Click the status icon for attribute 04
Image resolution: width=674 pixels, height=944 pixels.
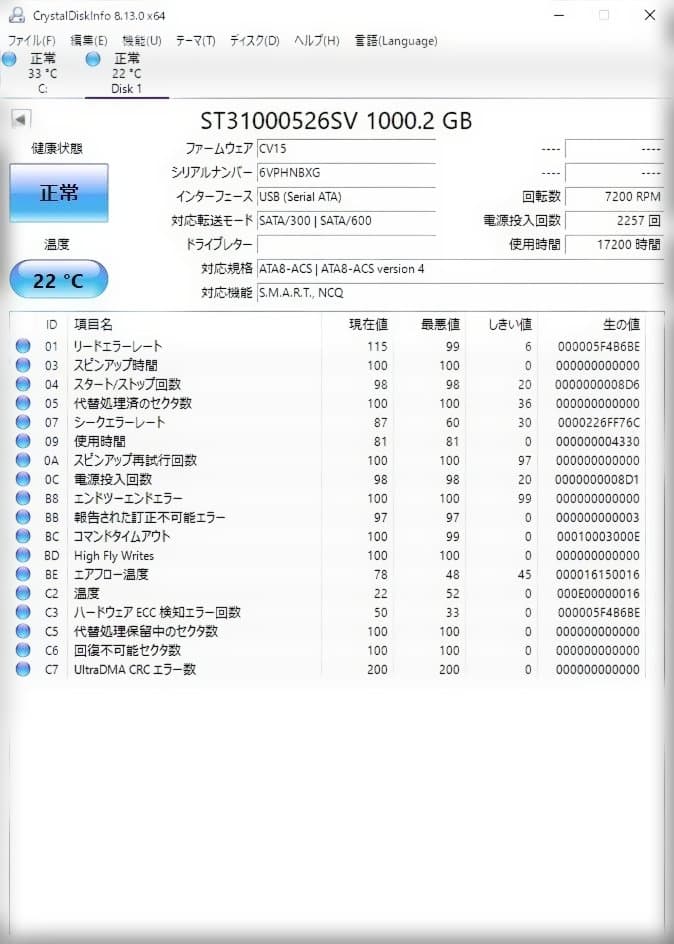point(23,384)
